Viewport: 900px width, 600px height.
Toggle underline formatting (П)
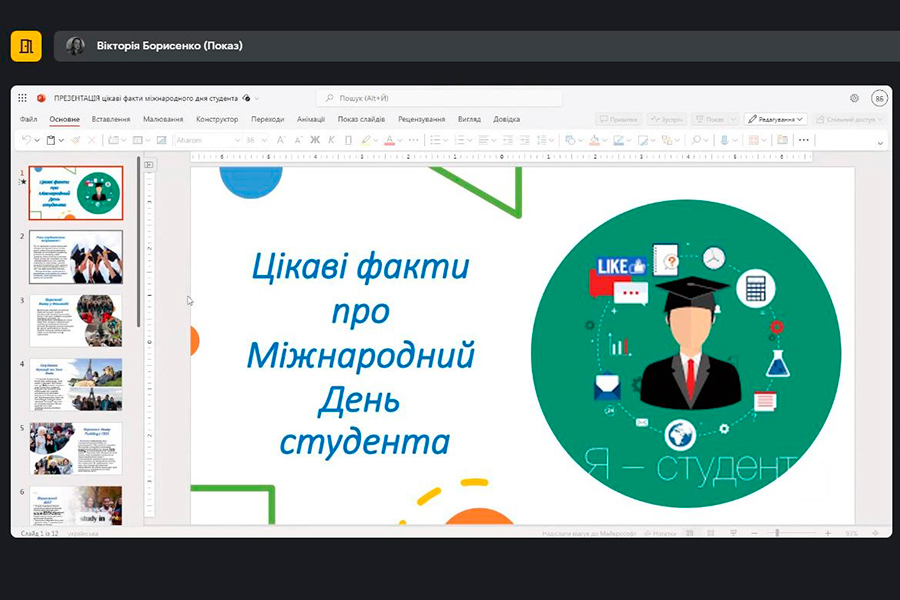[346, 140]
